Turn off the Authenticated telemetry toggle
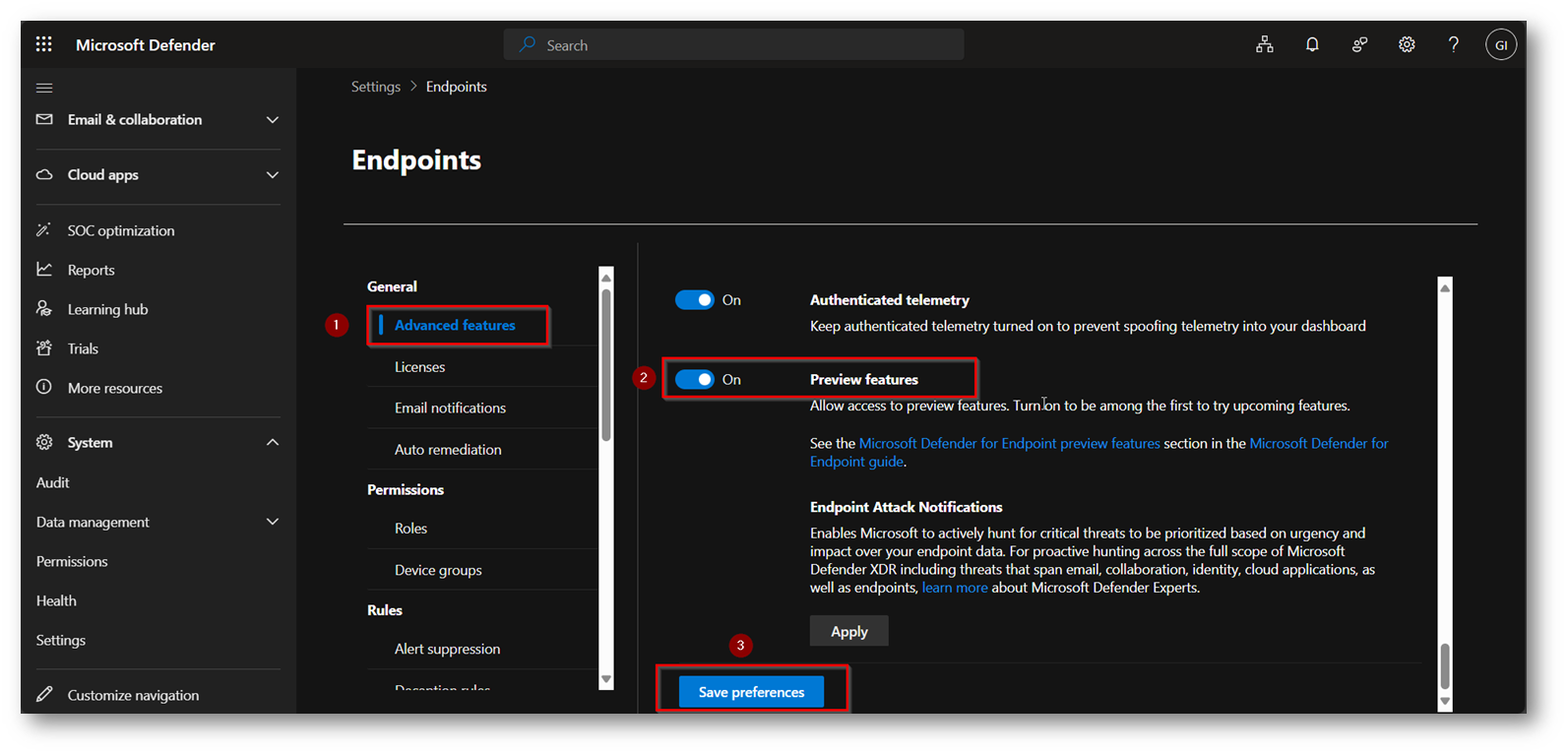 point(694,300)
